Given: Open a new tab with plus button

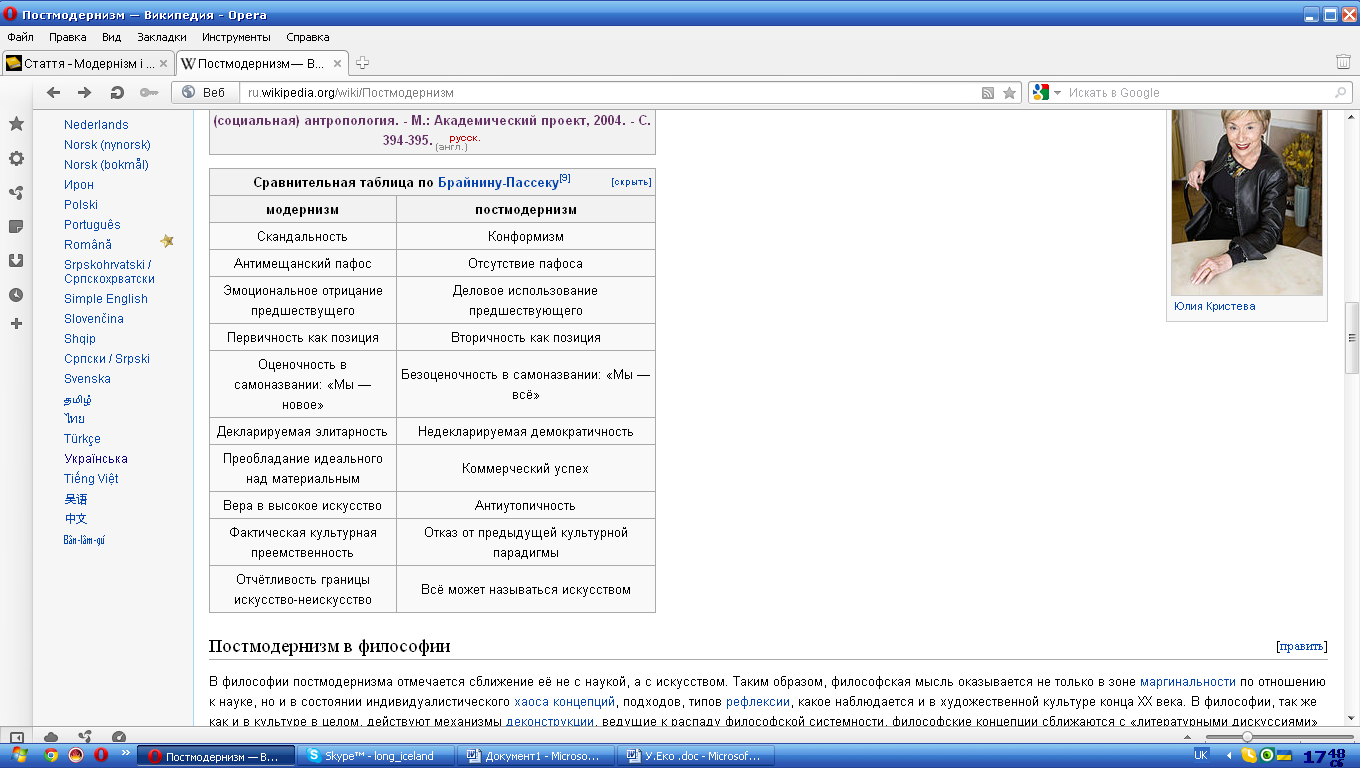Looking at the screenshot, I should [x=363, y=63].
